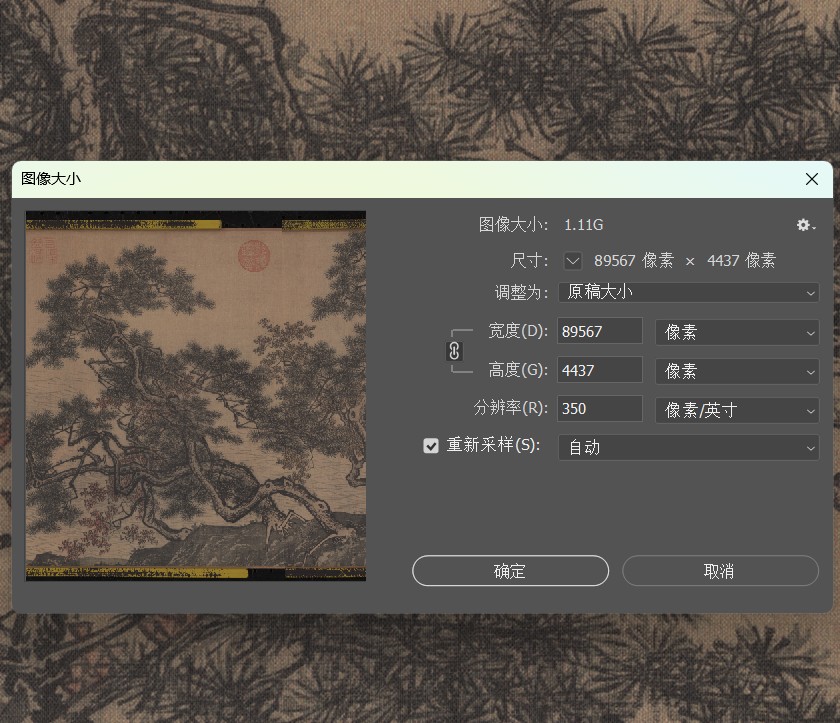840x723 pixels.
Task: Click the 高度(G): label
Action: [518, 370]
